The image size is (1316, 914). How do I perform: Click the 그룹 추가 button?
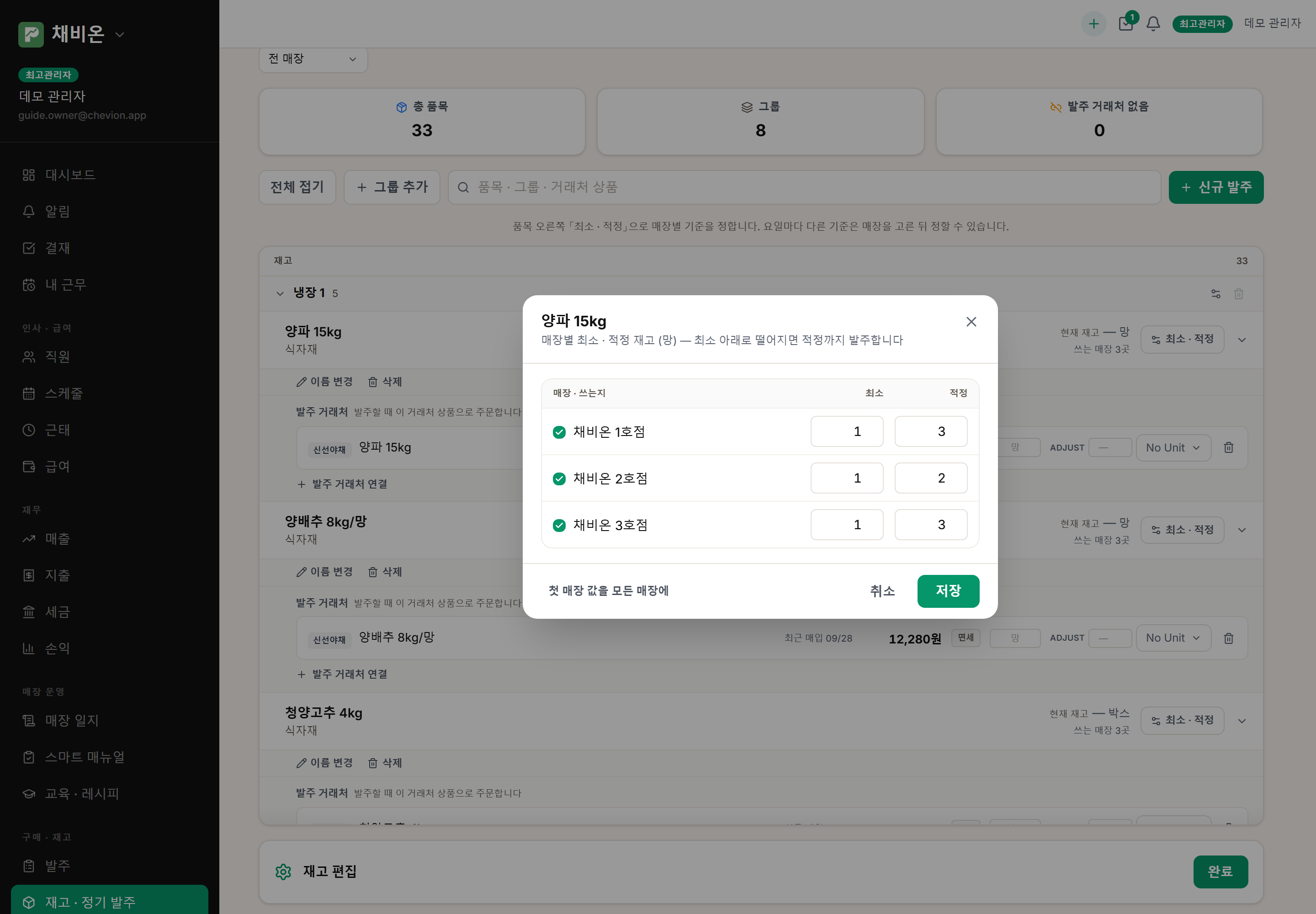392,187
